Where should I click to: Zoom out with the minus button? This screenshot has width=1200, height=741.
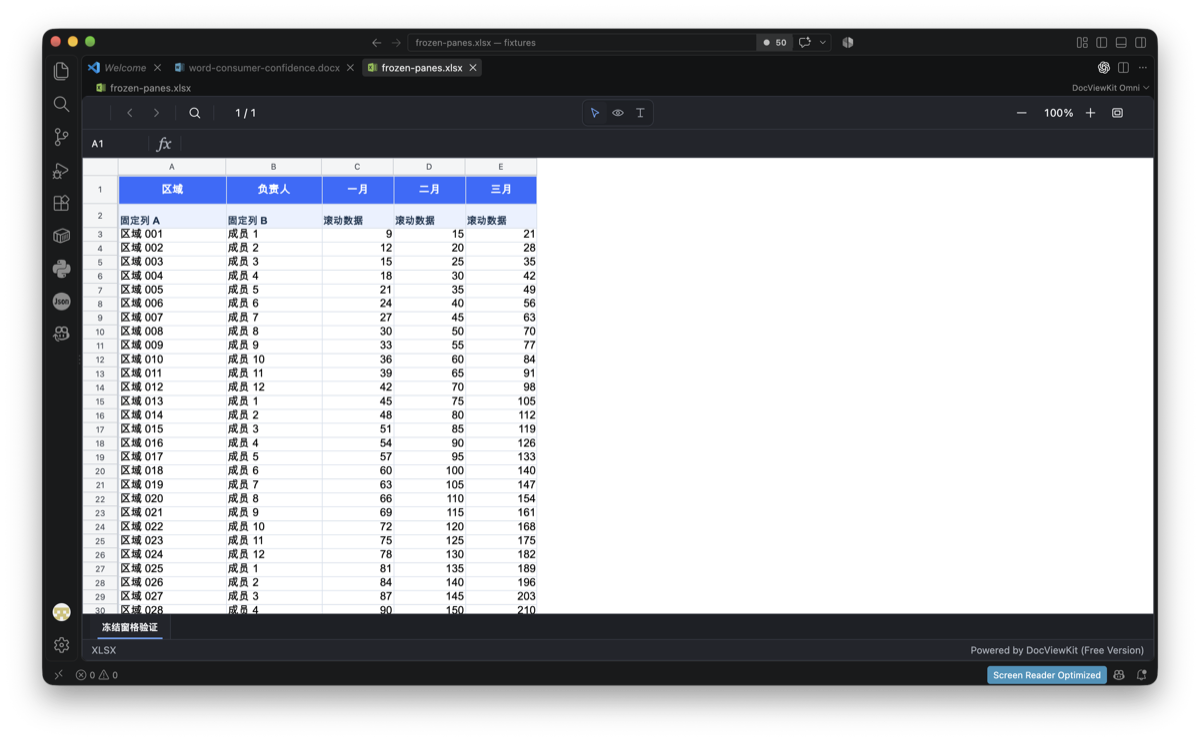[1021, 113]
